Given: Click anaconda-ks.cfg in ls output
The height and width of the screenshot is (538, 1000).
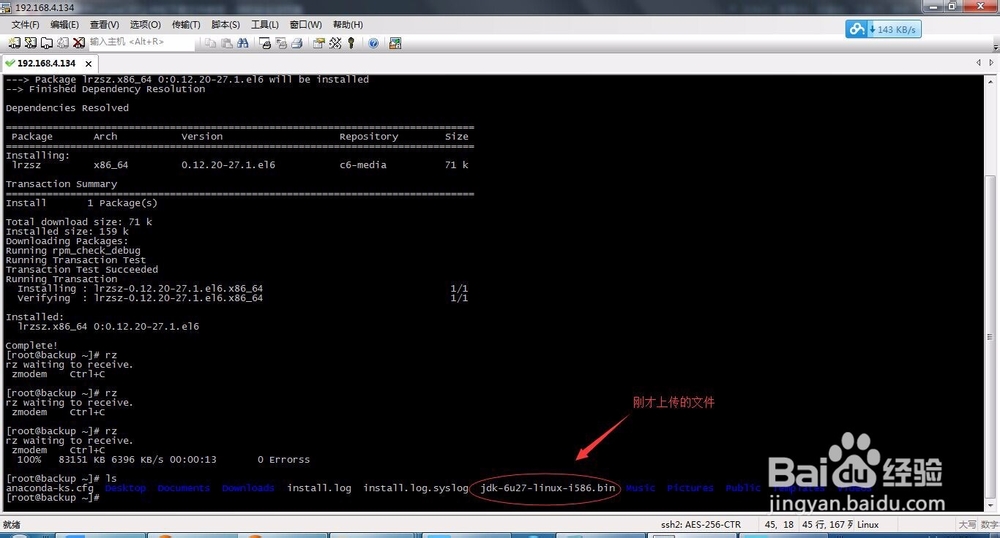Looking at the screenshot, I should click(x=49, y=488).
